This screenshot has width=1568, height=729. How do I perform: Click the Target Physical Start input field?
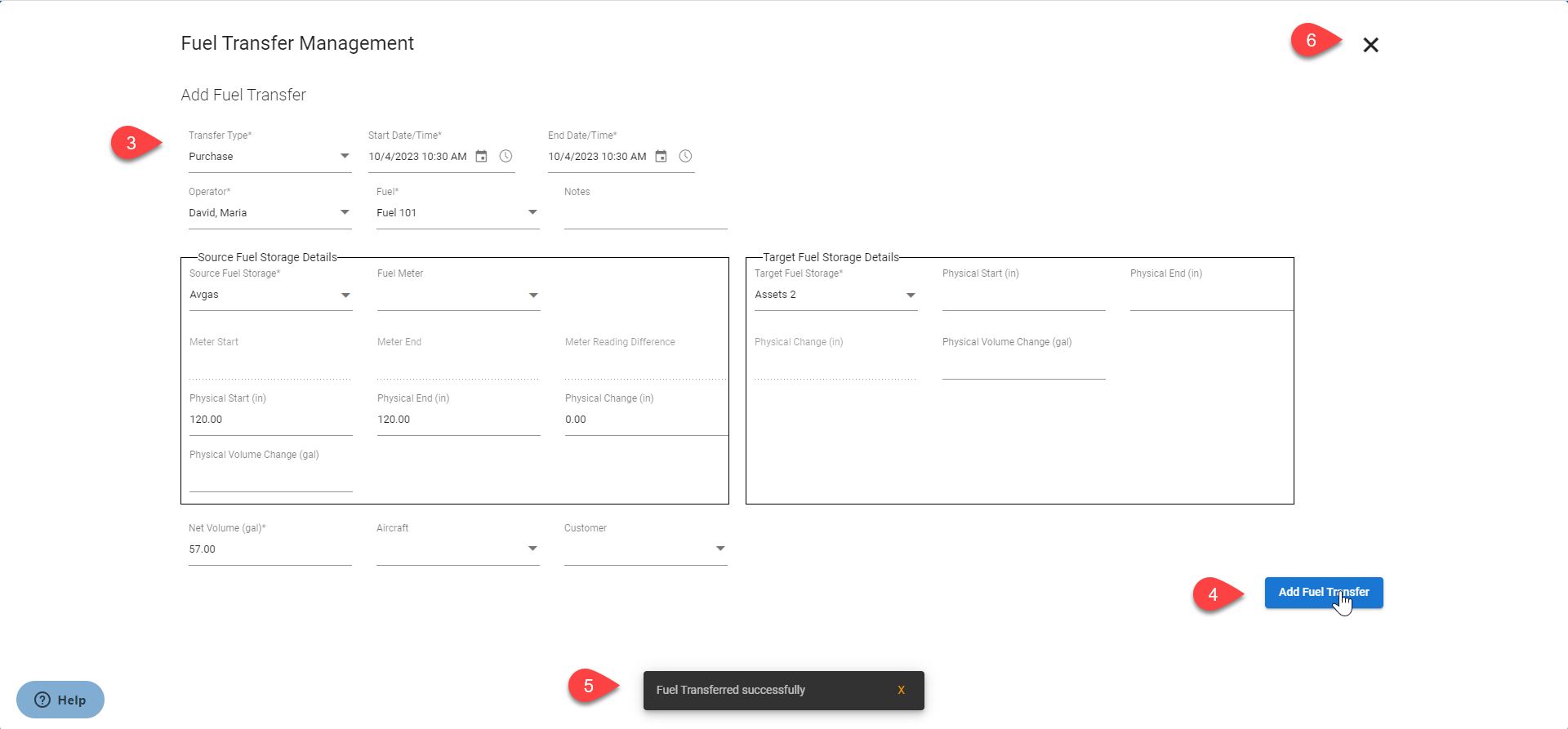pyautogui.click(x=1022, y=296)
